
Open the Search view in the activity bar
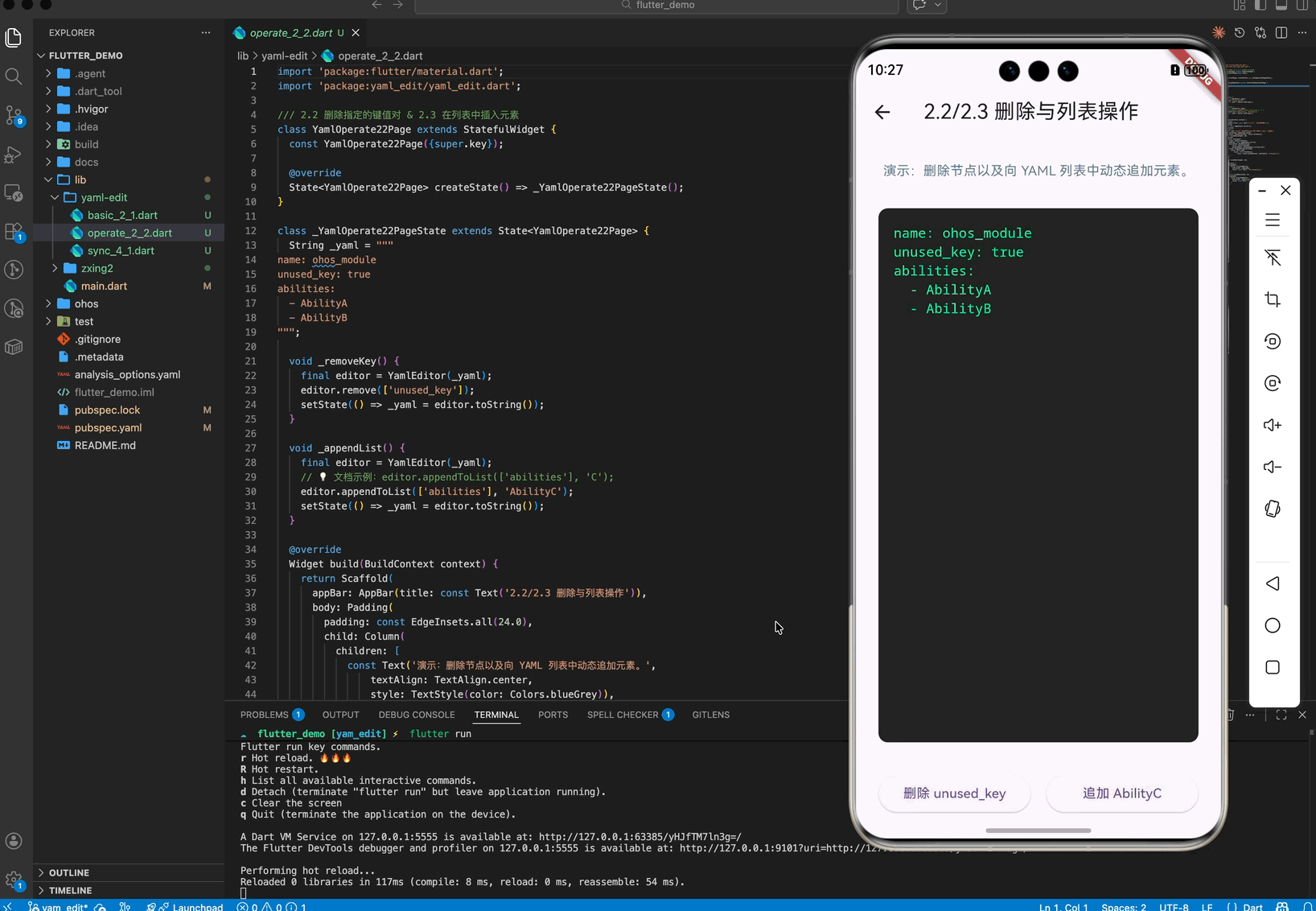14,76
